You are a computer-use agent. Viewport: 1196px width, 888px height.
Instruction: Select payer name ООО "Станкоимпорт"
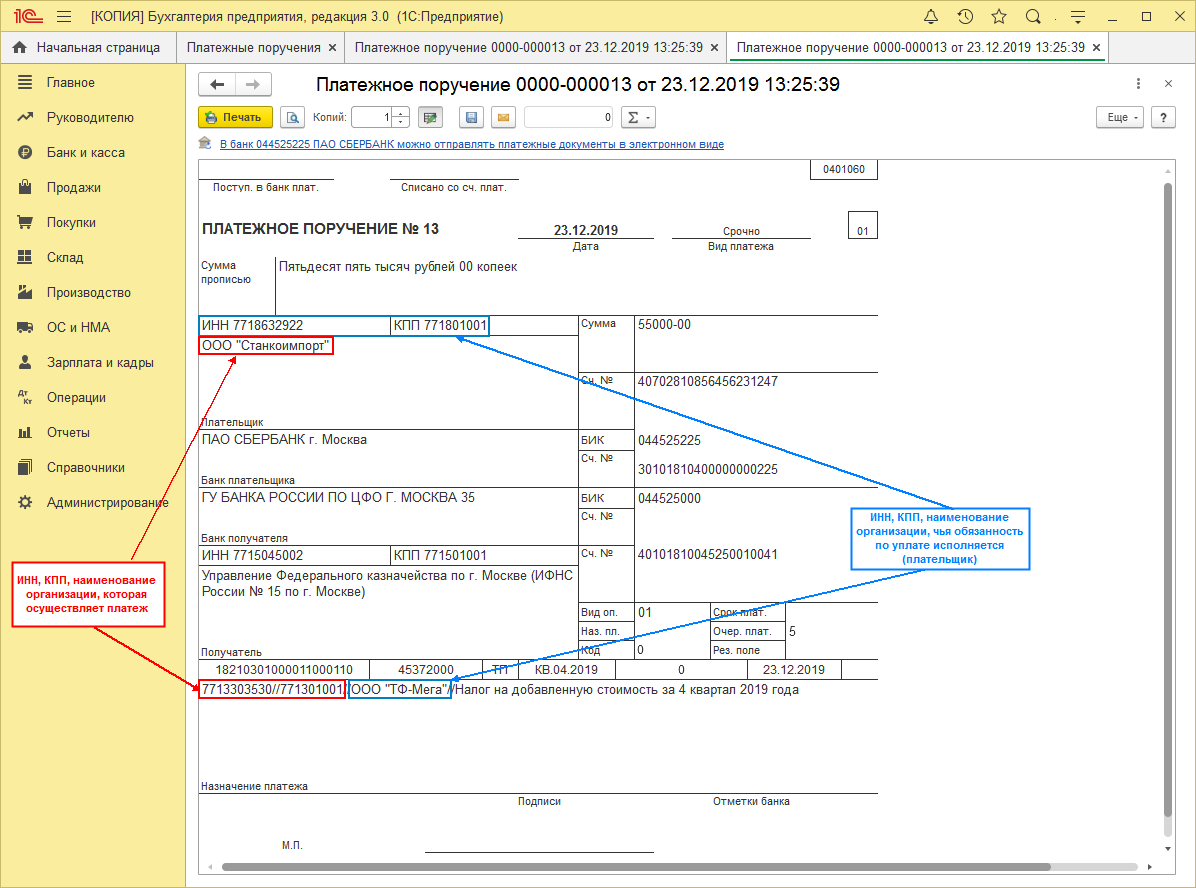click(x=266, y=346)
